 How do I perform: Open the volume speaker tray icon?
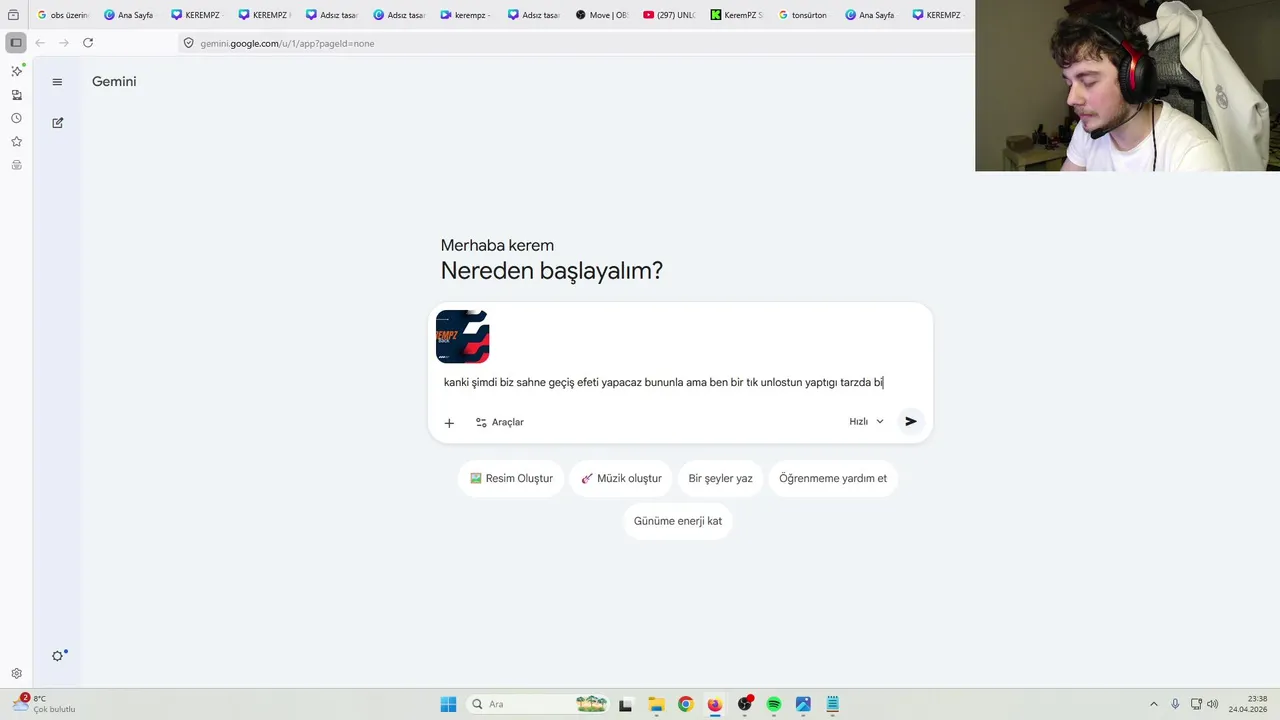[x=1213, y=704]
